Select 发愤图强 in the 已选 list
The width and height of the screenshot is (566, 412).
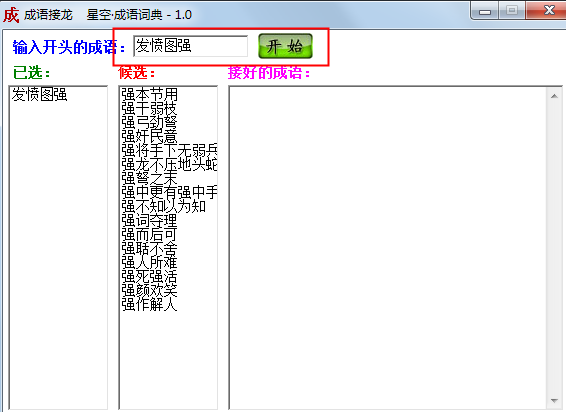pyautogui.click(x=39, y=95)
